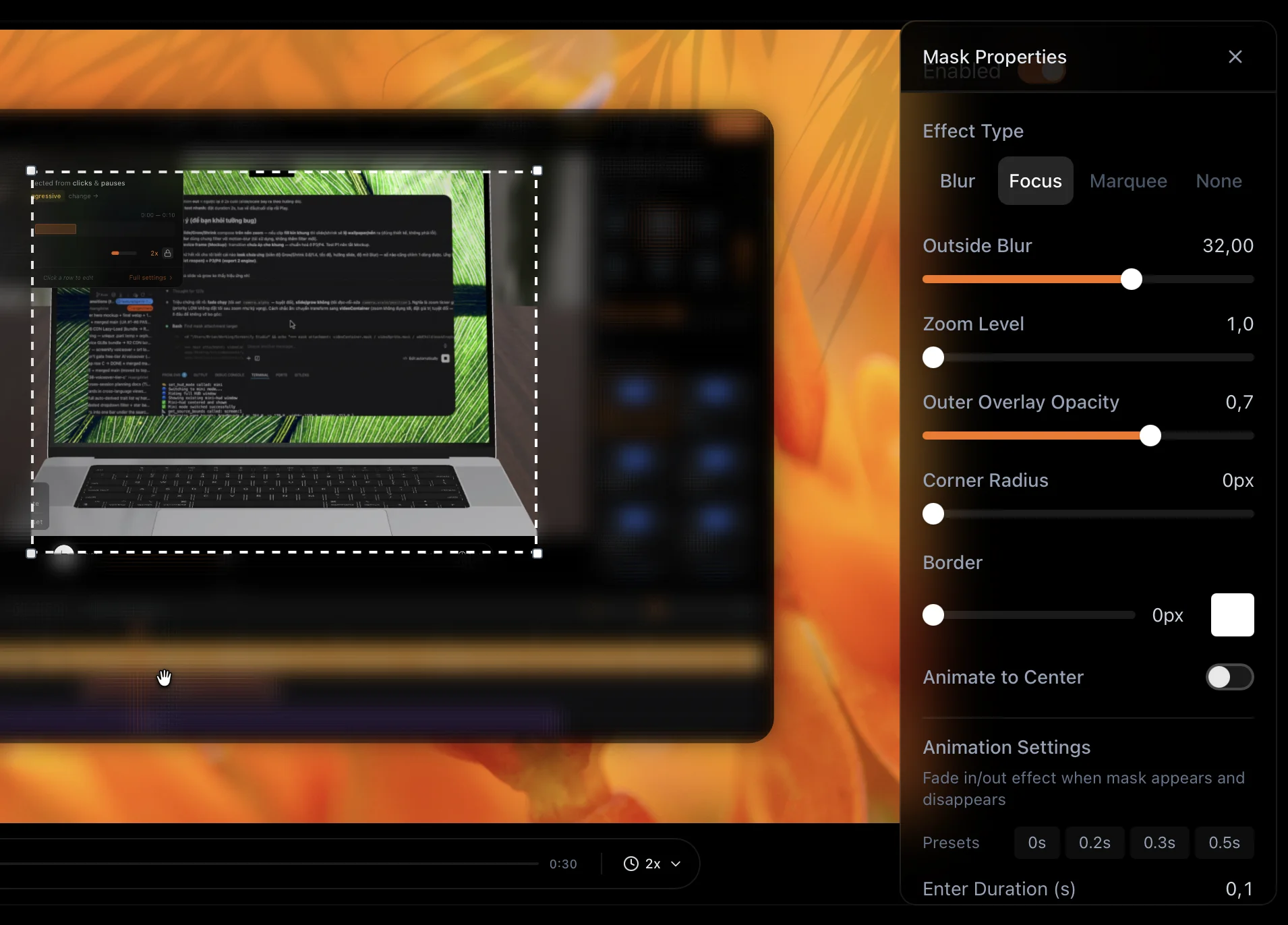The height and width of the screenshot is (925, 1288).
Task: Click the top-left mask selection handle
Action: (31, 171)
